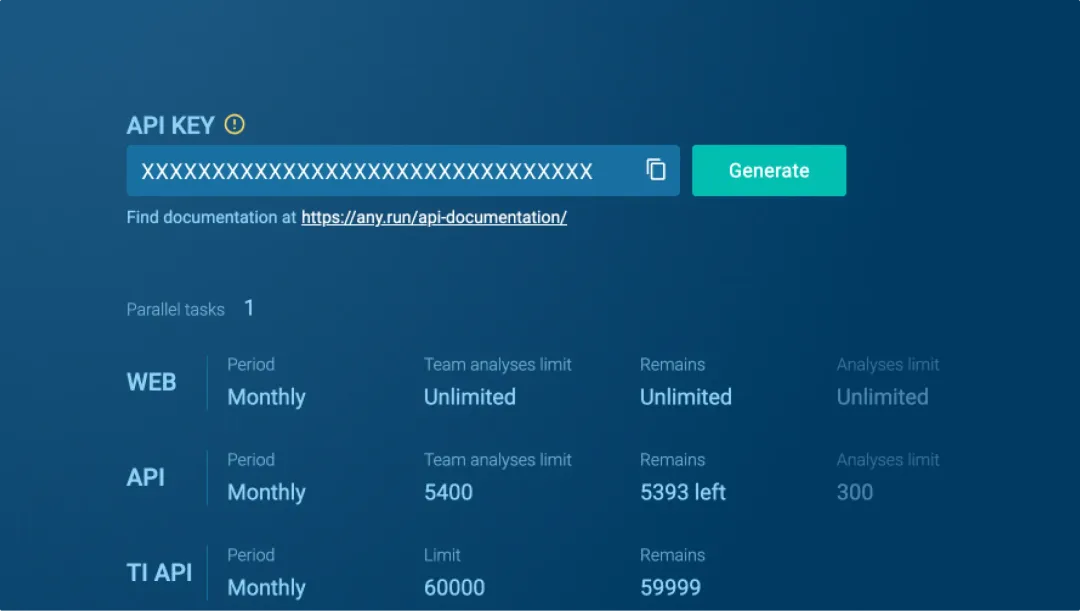Click the TI API remains value 59999
Screen dimensions: 1080x611
pos(670,587)
